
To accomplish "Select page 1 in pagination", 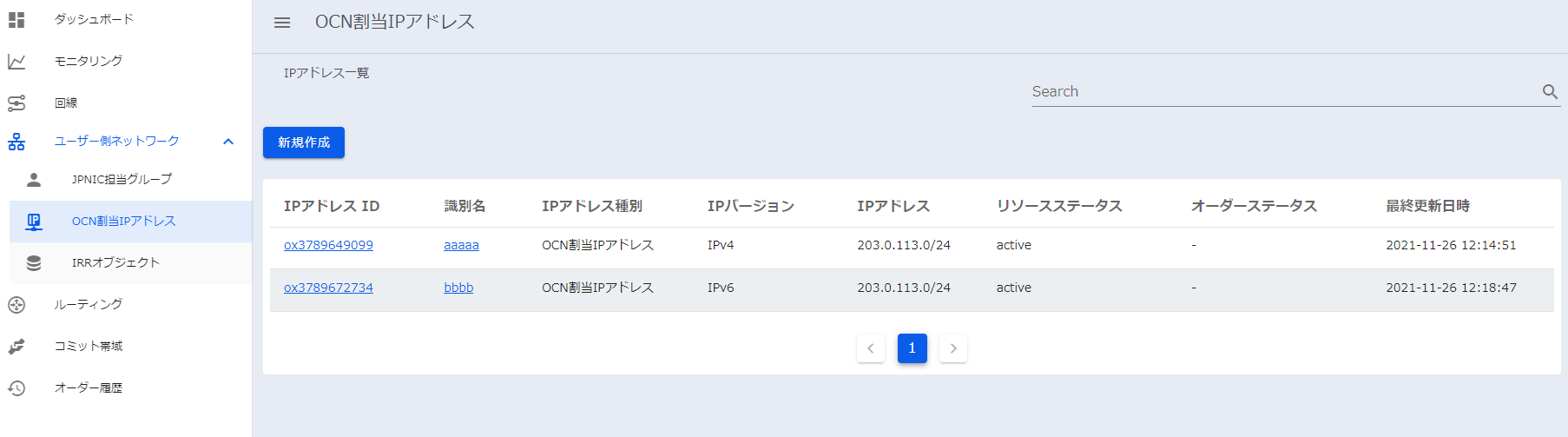I will 912,348.
